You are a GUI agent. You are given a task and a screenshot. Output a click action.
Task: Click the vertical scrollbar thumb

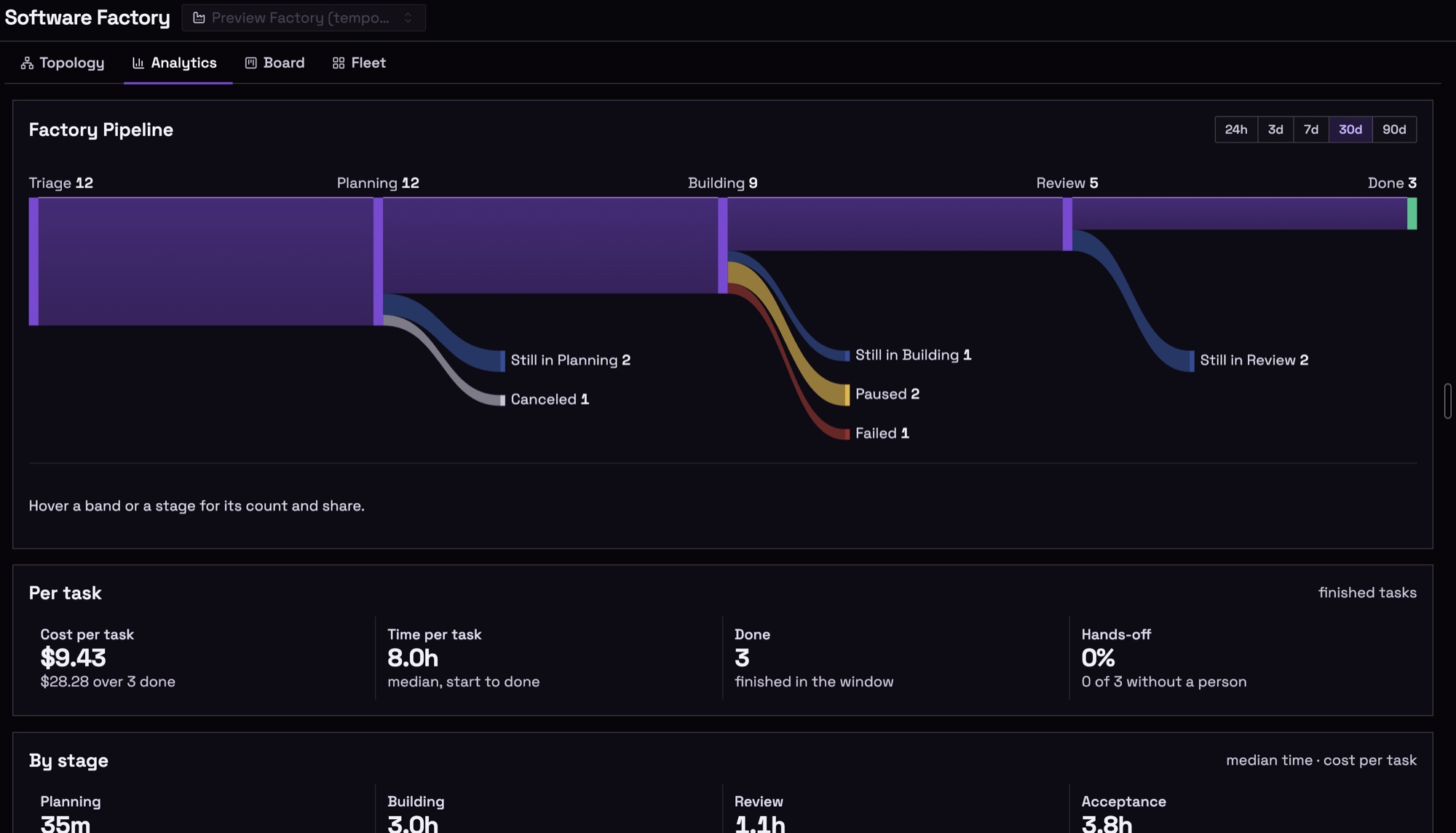pos(1448,400)
